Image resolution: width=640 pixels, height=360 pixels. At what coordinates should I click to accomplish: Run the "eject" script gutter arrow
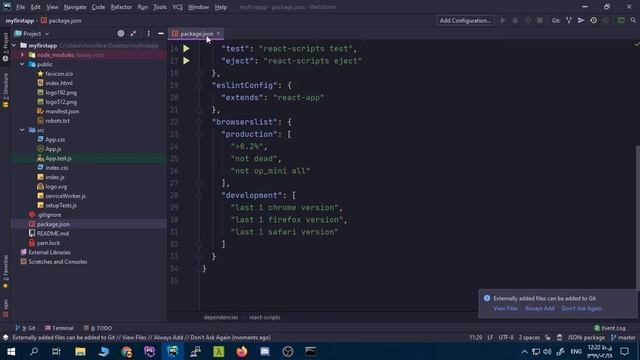186,61
